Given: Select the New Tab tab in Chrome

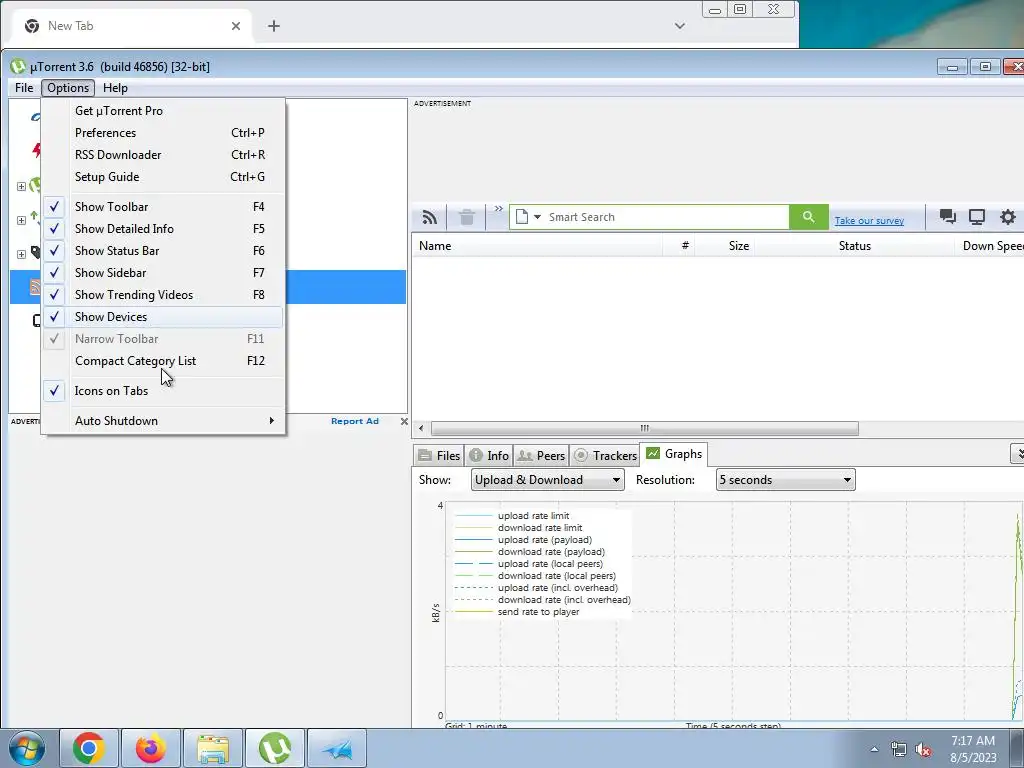Looking at the screenshot, I should point(131,26).
